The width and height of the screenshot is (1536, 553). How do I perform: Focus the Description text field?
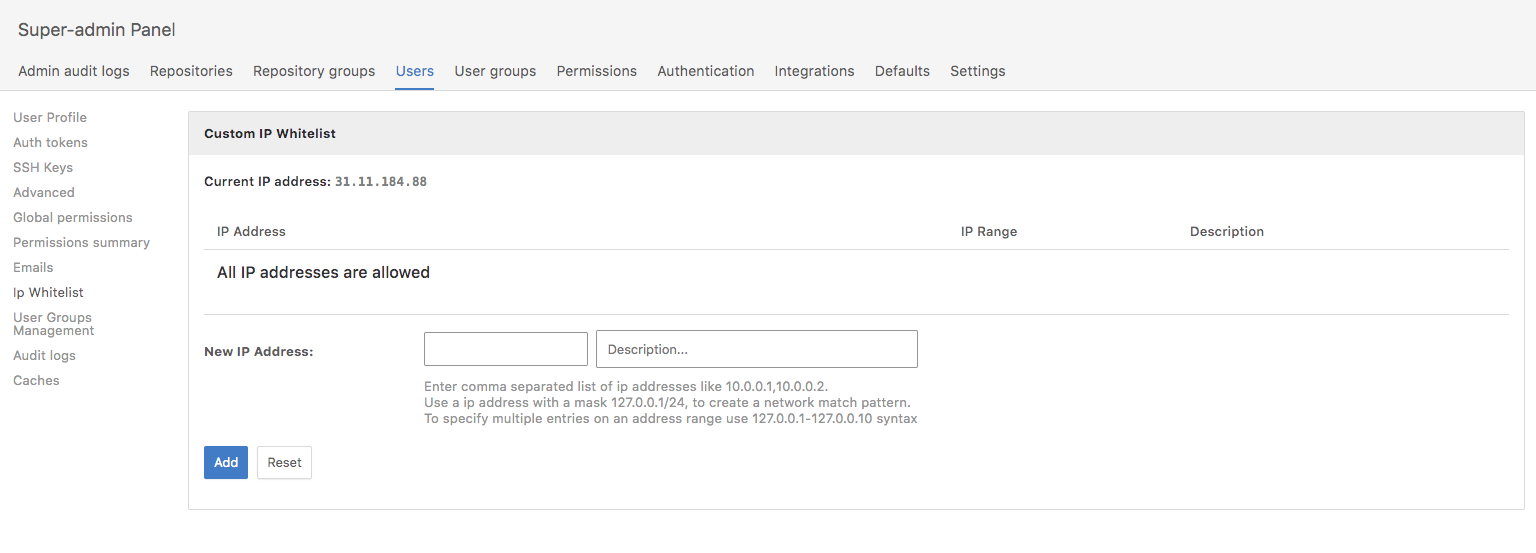click(x=756, y=349)
